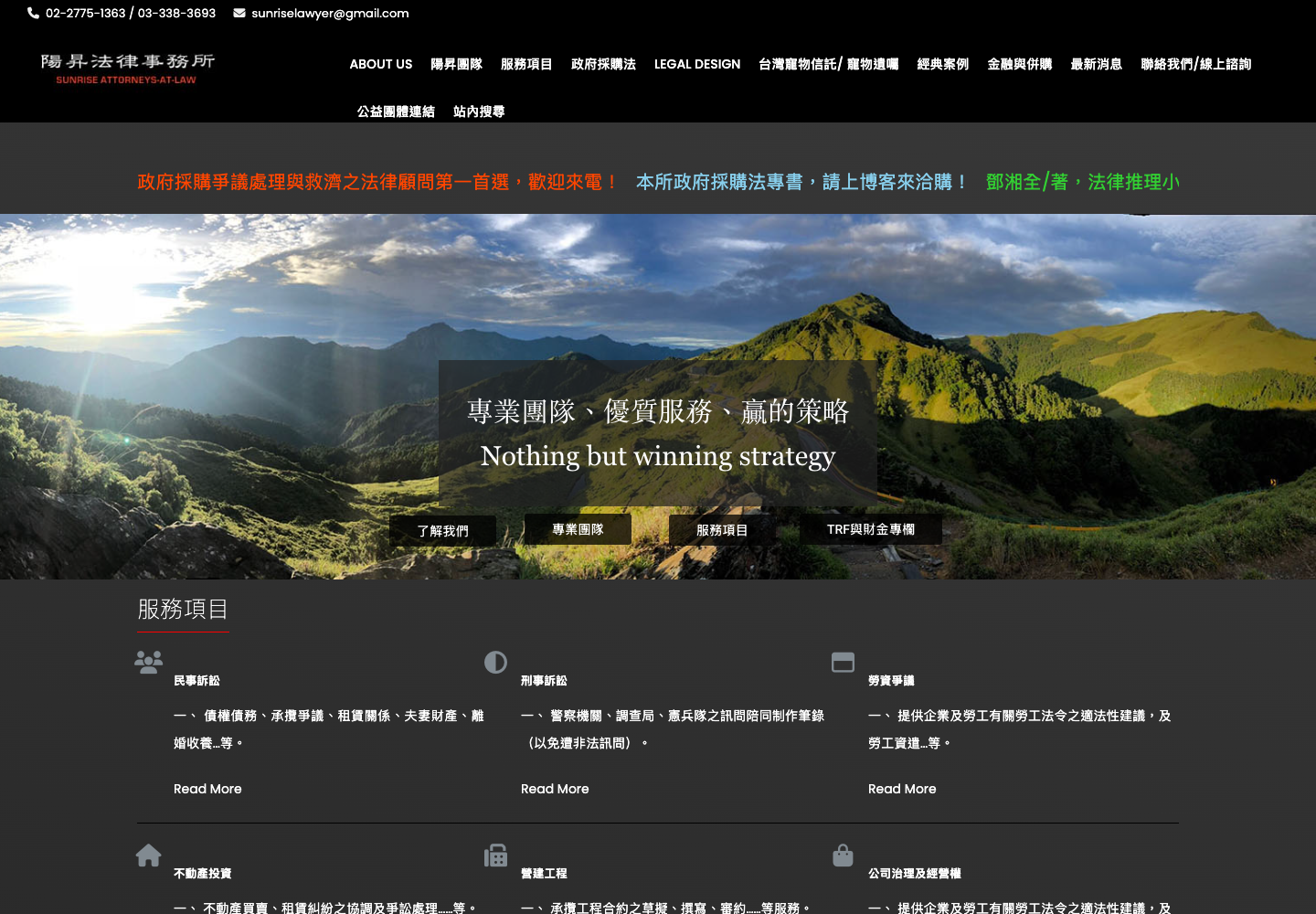Click the Nothing but winning strategy banner text
The width and height of the screenshot is (1316, 914).
(x=658, y=455)
